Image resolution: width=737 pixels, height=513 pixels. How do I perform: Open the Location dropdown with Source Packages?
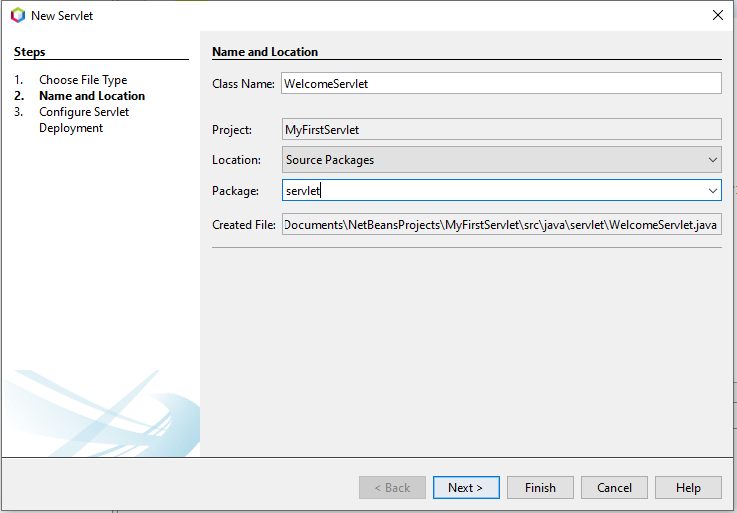[500, 160]
